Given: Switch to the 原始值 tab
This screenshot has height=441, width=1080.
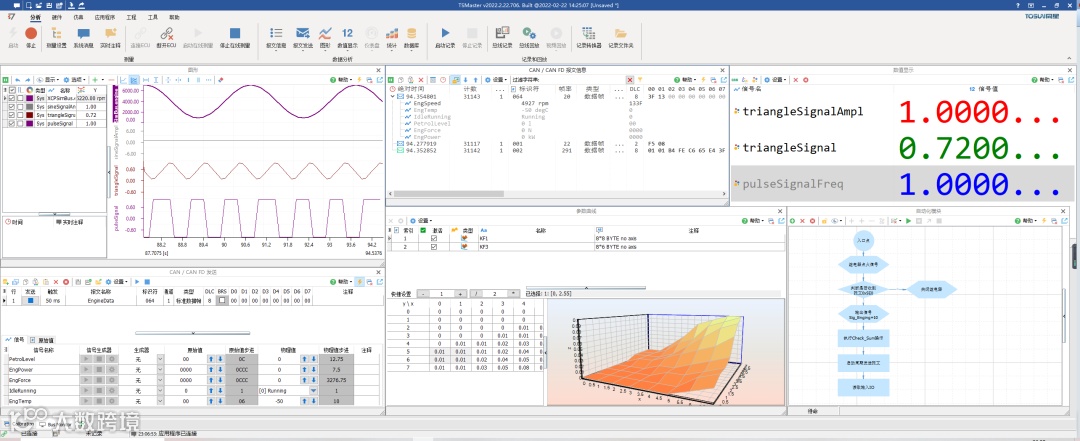Looking at the screenshot, I should pyautogui.click(x=43, y=340).
